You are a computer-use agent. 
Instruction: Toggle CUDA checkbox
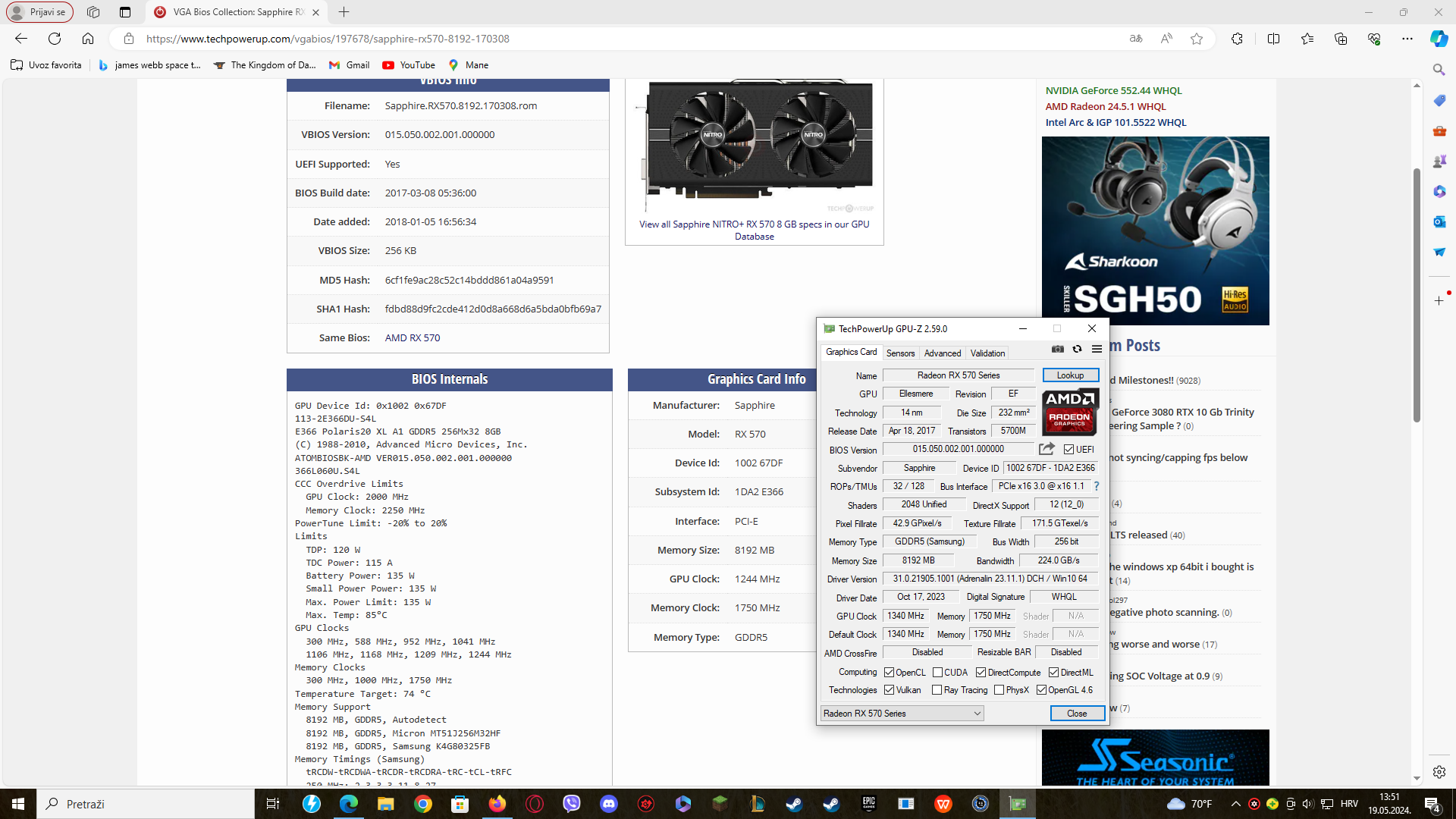937,673
